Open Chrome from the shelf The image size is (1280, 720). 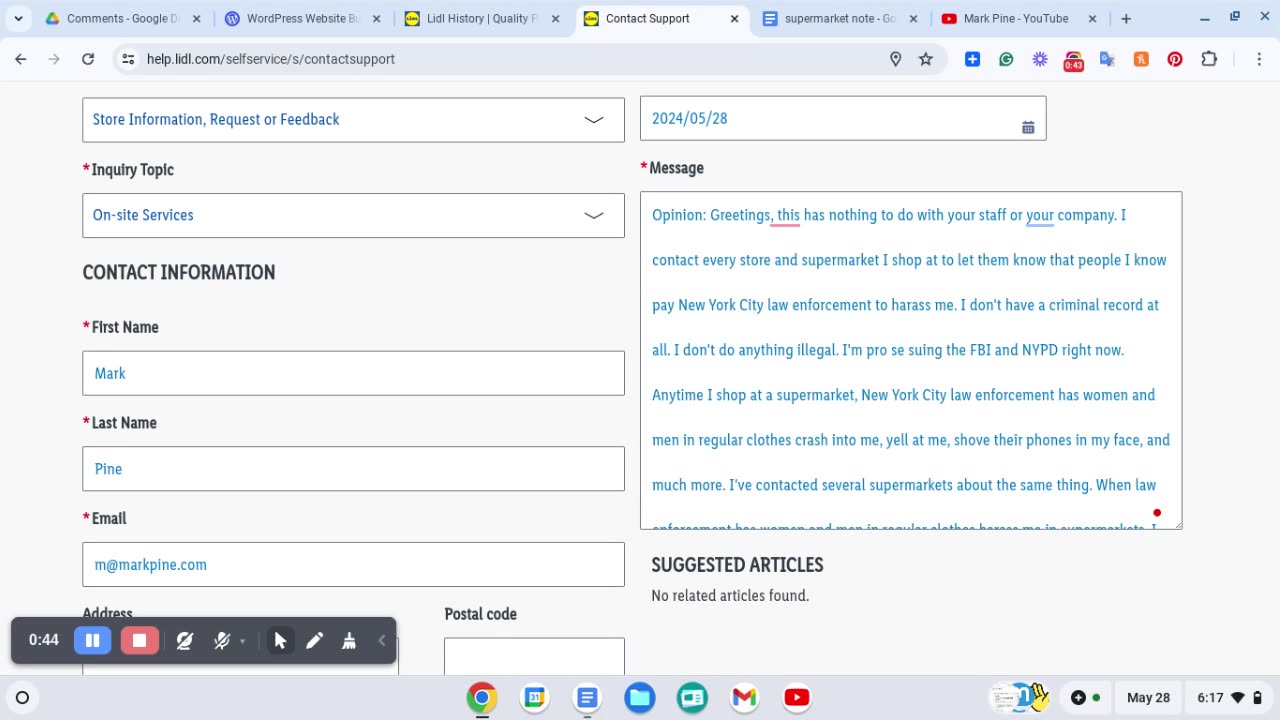(482, 698)
